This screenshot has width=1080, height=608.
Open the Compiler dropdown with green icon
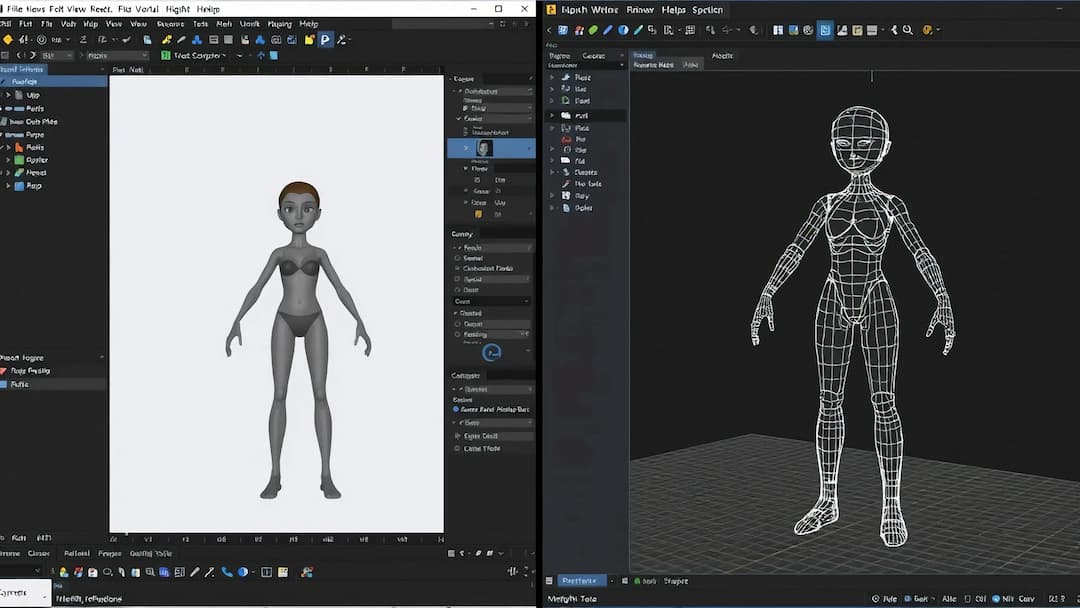point(196,56)
